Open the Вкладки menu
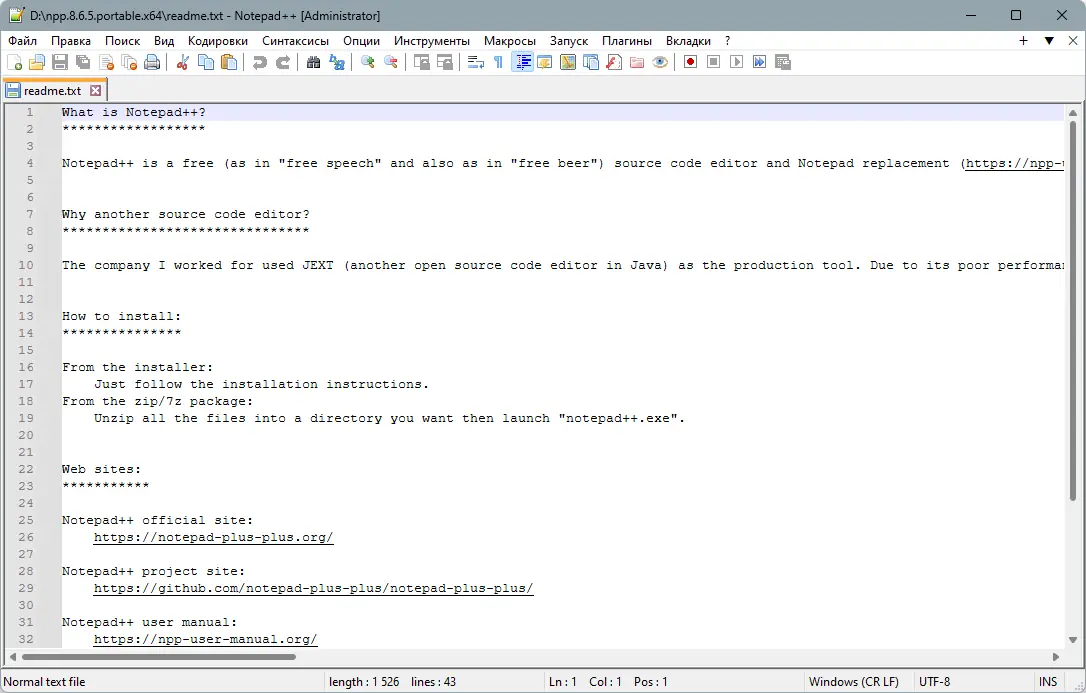Screen dimensions: 1086x693 pos(688,41)
